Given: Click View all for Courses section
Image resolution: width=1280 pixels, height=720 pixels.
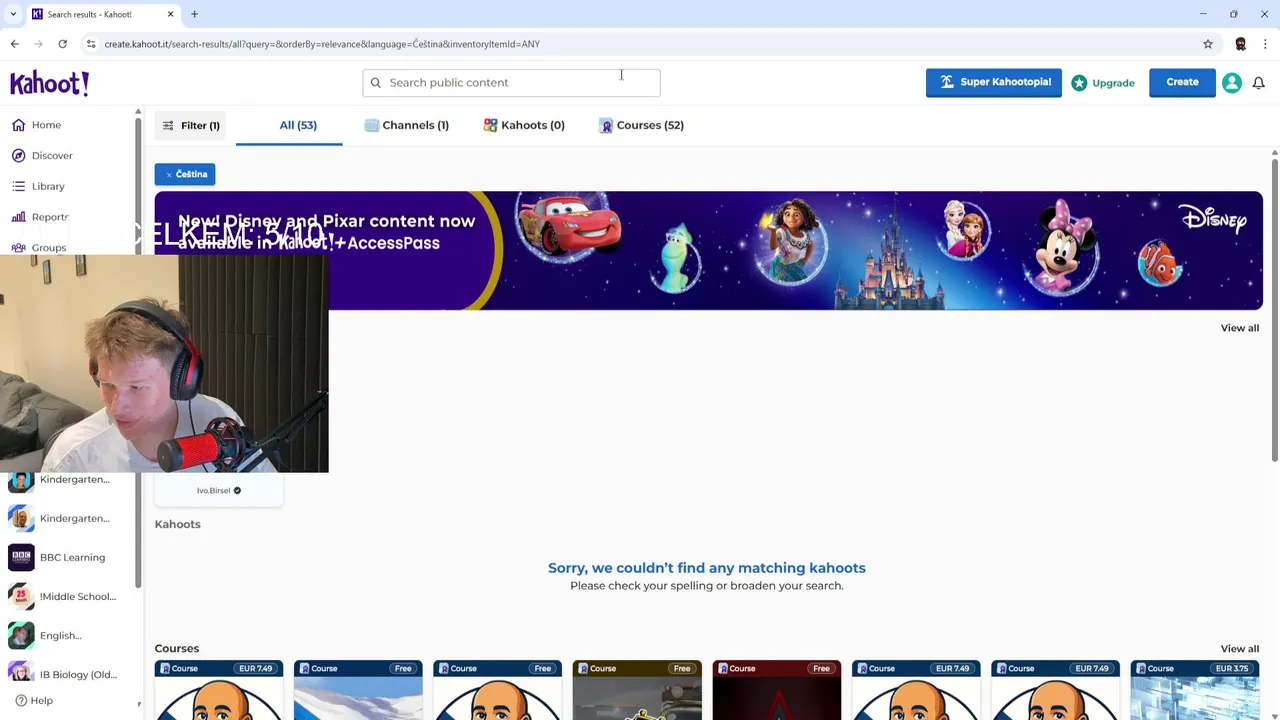Looking at the screenshot, I should [1239, 649].
